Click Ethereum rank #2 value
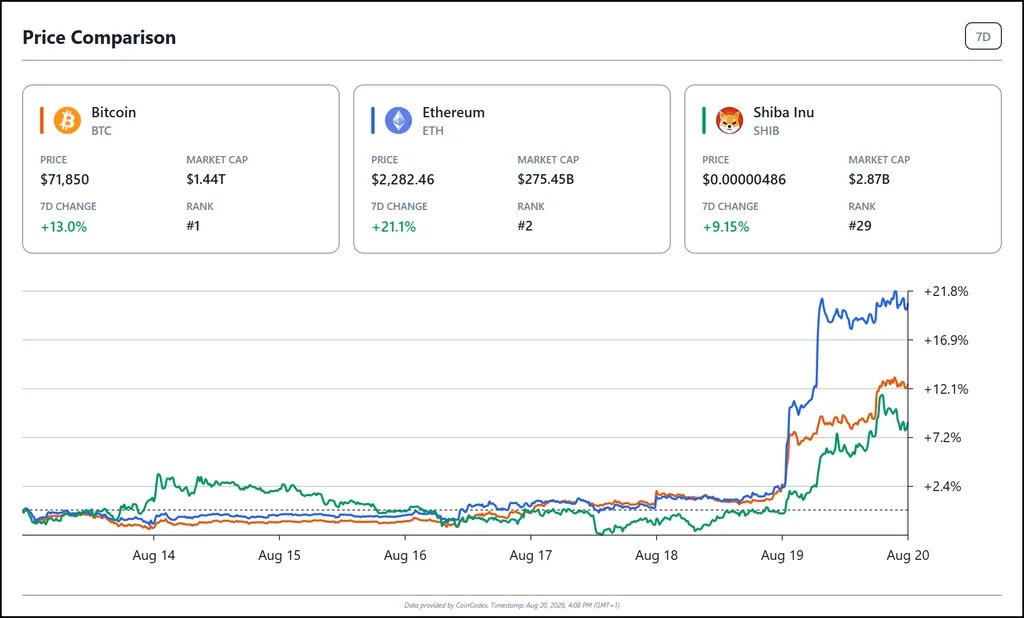 point(524,226)
